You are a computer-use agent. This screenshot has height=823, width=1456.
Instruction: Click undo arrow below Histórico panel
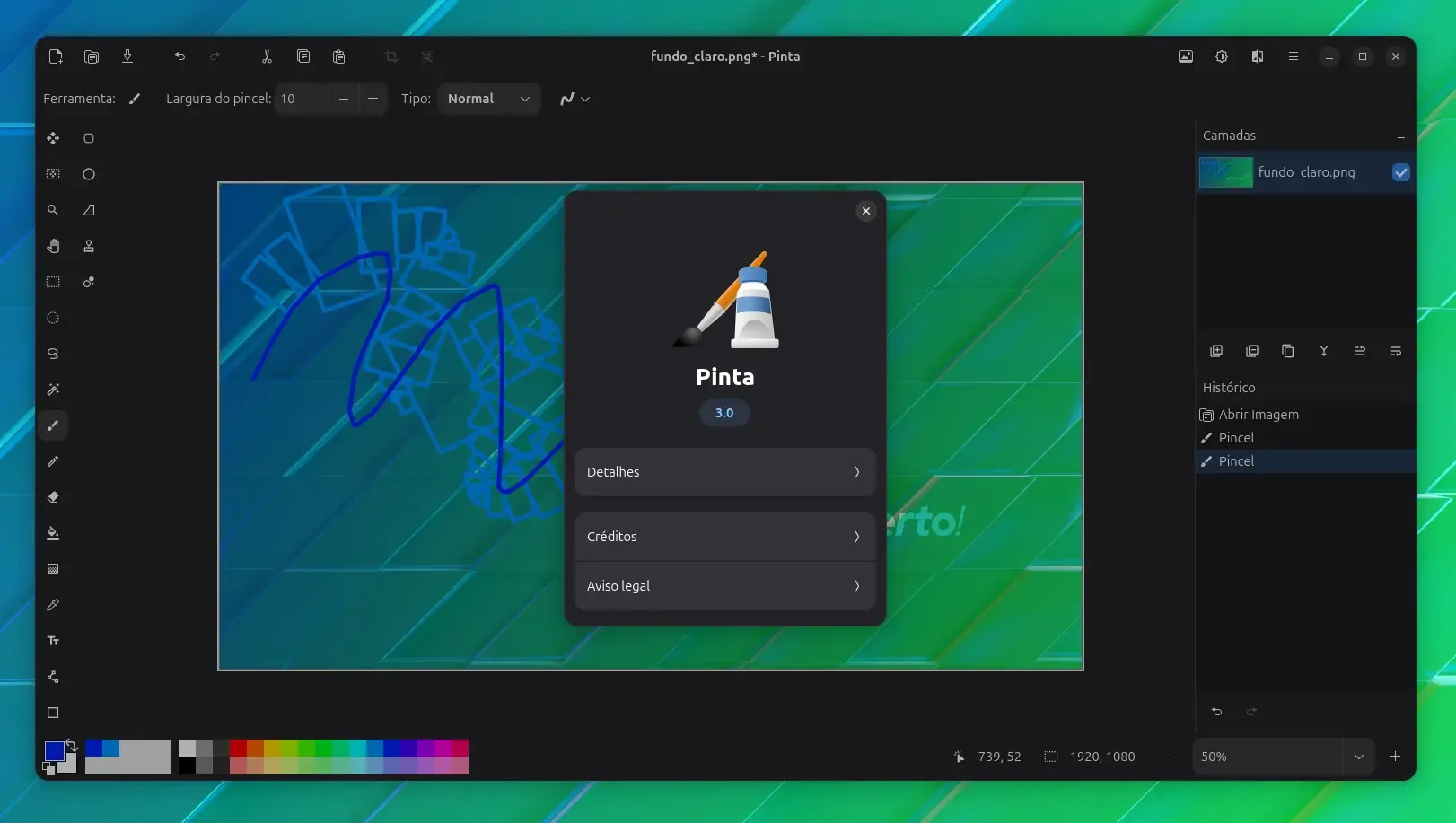(x=1216, y=712)
